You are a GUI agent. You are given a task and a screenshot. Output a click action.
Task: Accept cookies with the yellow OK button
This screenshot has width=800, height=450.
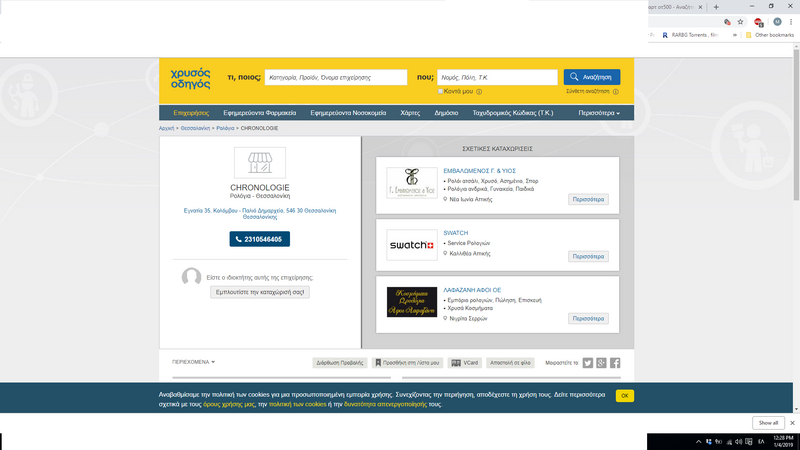click(x=624, y=396)
